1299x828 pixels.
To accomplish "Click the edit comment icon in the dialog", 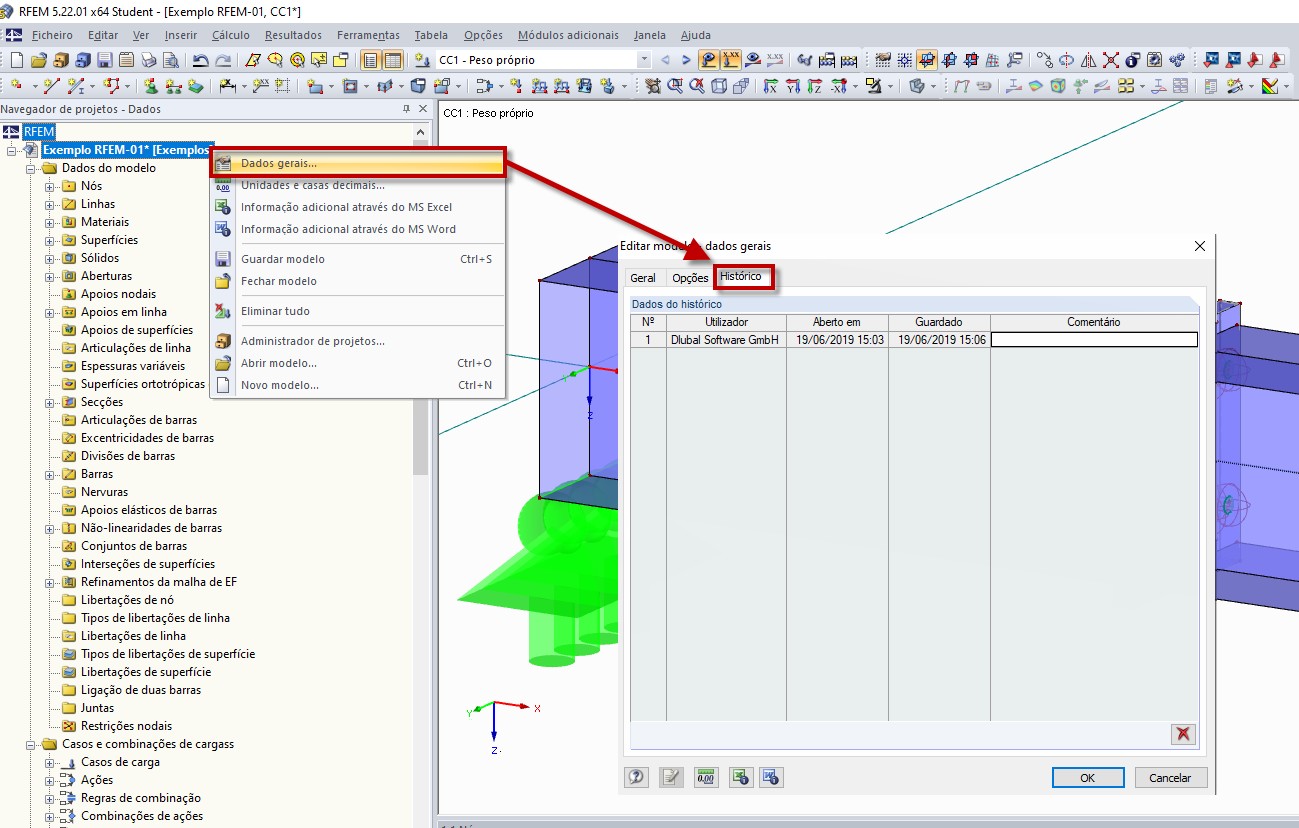I will (671, 777).
